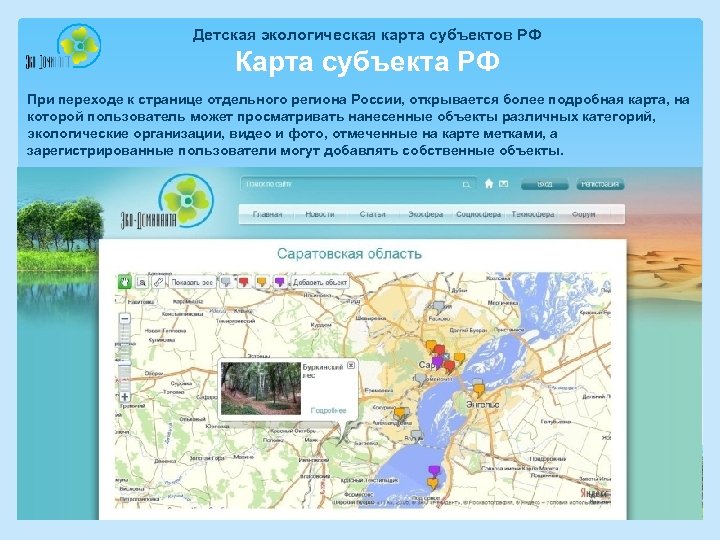Viewport: 720px width, 540px height.
Task: Click the 'Регистрация' button
Action: point(600,184)
